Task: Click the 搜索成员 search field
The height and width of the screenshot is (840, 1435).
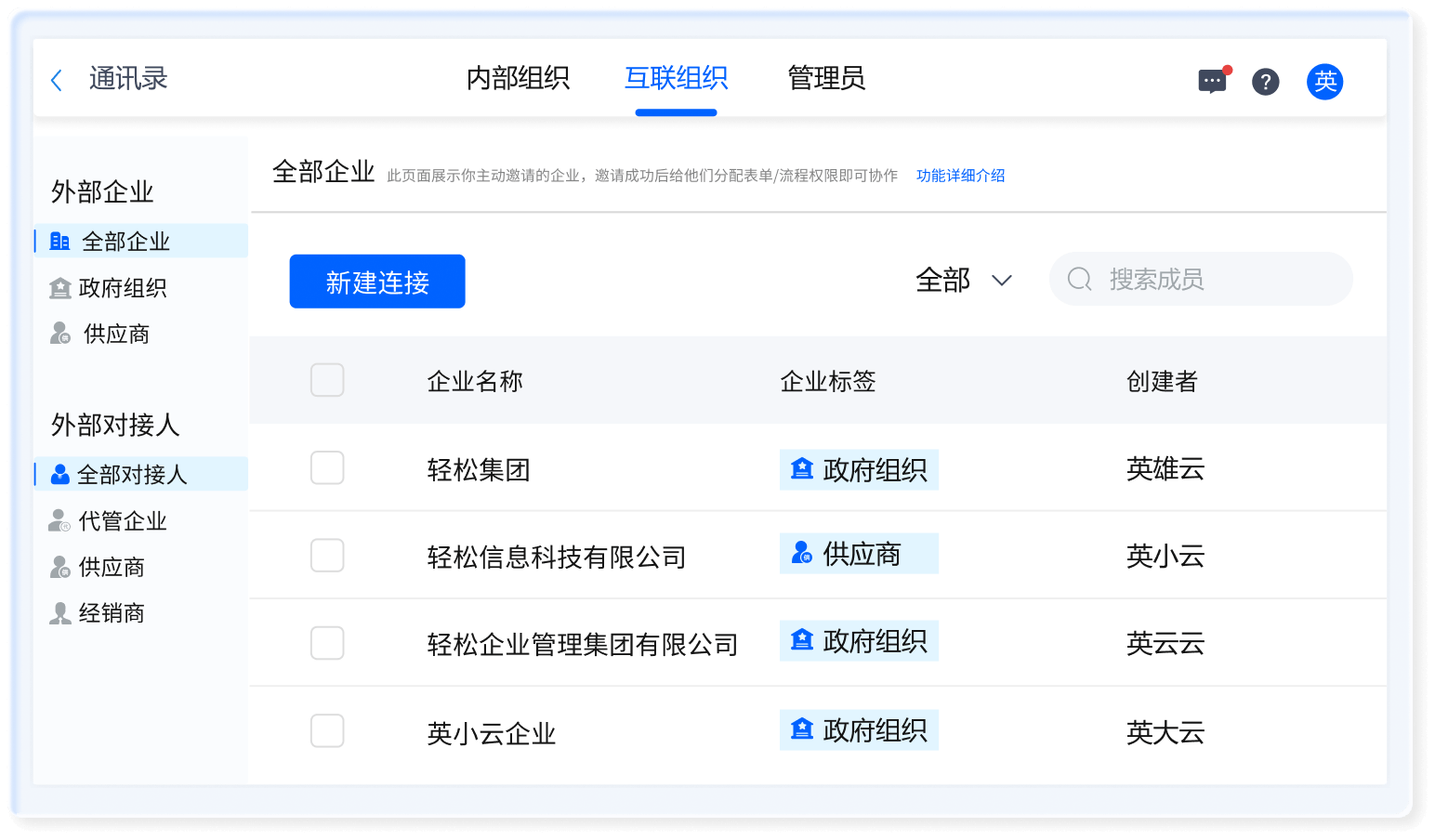Action: (1201, 279)
